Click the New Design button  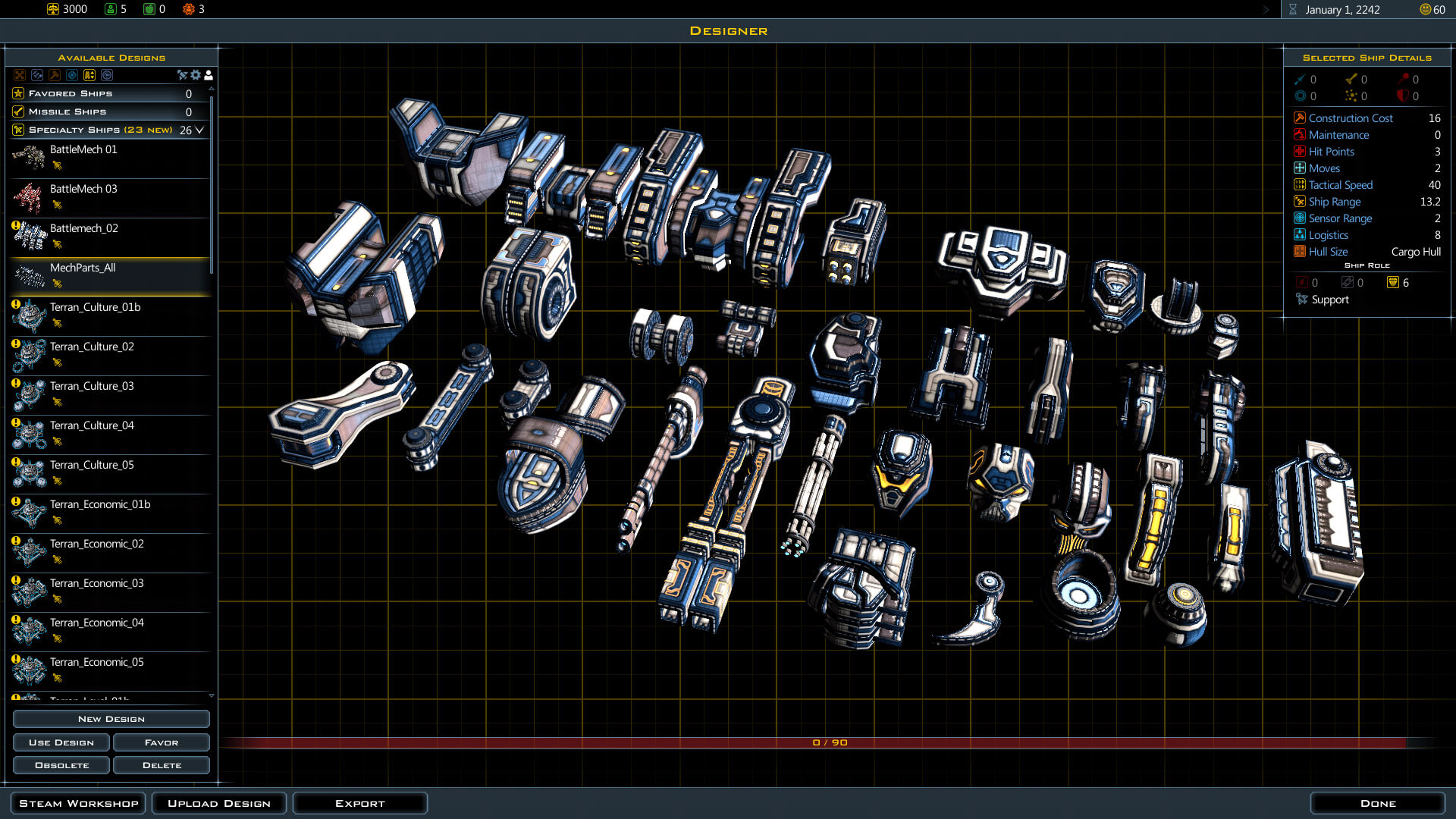(110, 718)
